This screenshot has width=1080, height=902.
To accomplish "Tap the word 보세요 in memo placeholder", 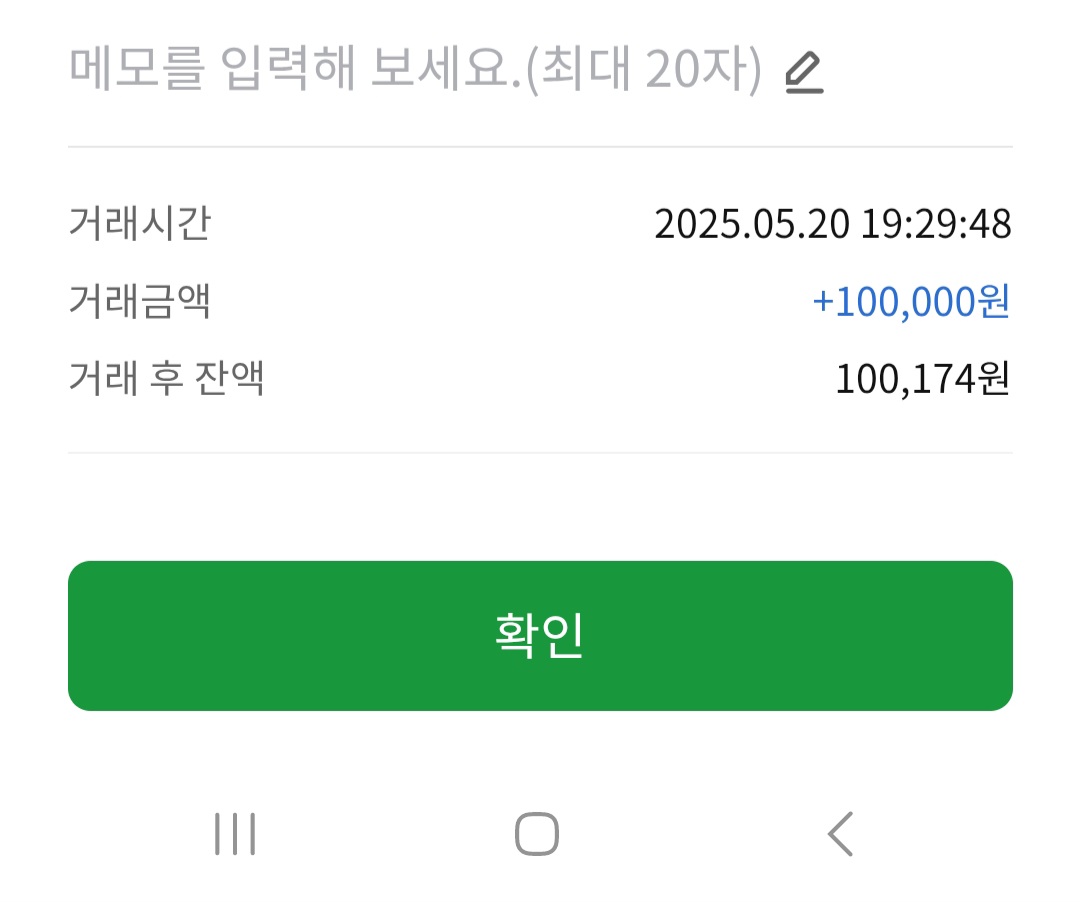I will click(446, 69).
